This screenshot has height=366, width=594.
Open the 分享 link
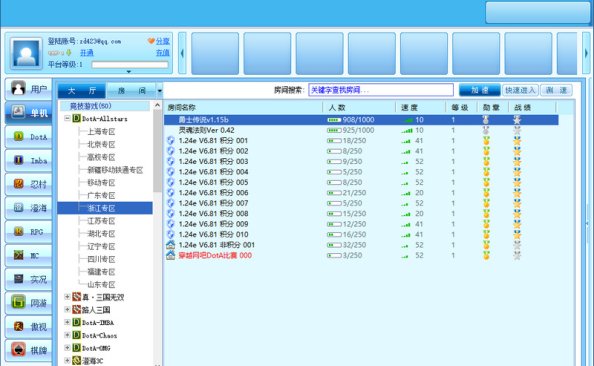(163, 41)
